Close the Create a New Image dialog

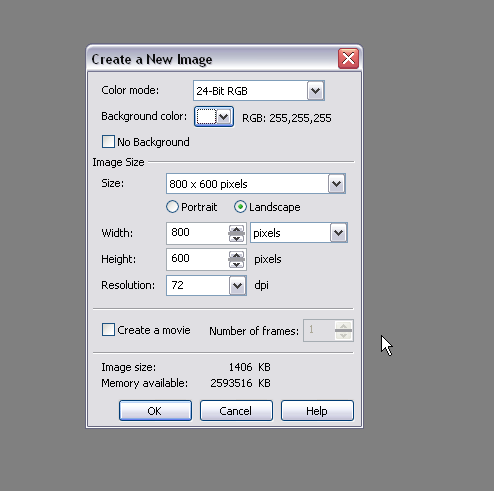click(x=348, y=59)
